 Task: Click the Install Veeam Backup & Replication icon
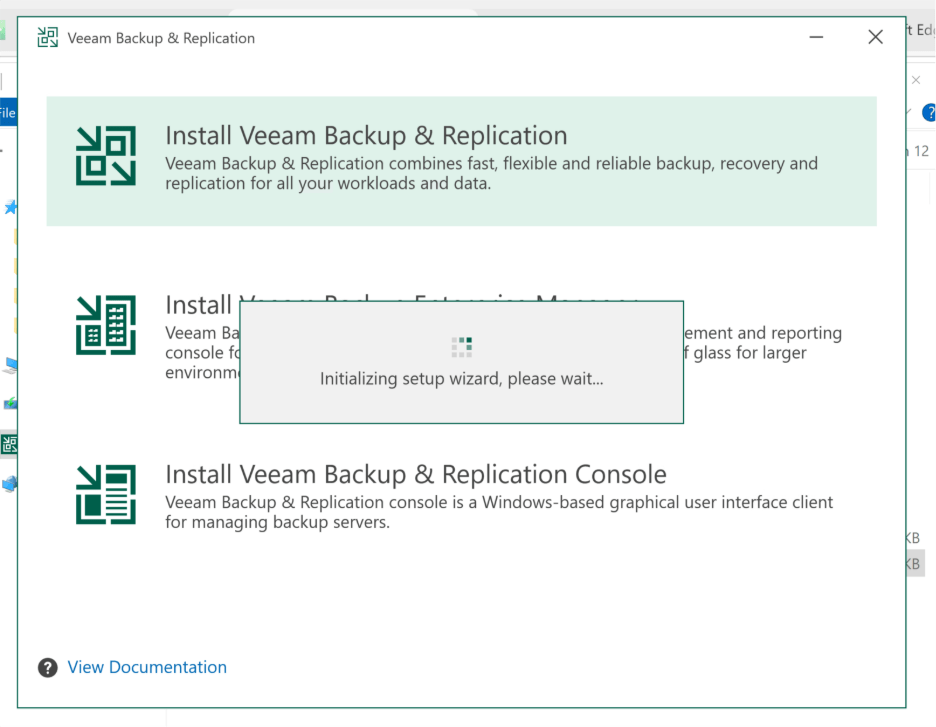tap(106, 156)
